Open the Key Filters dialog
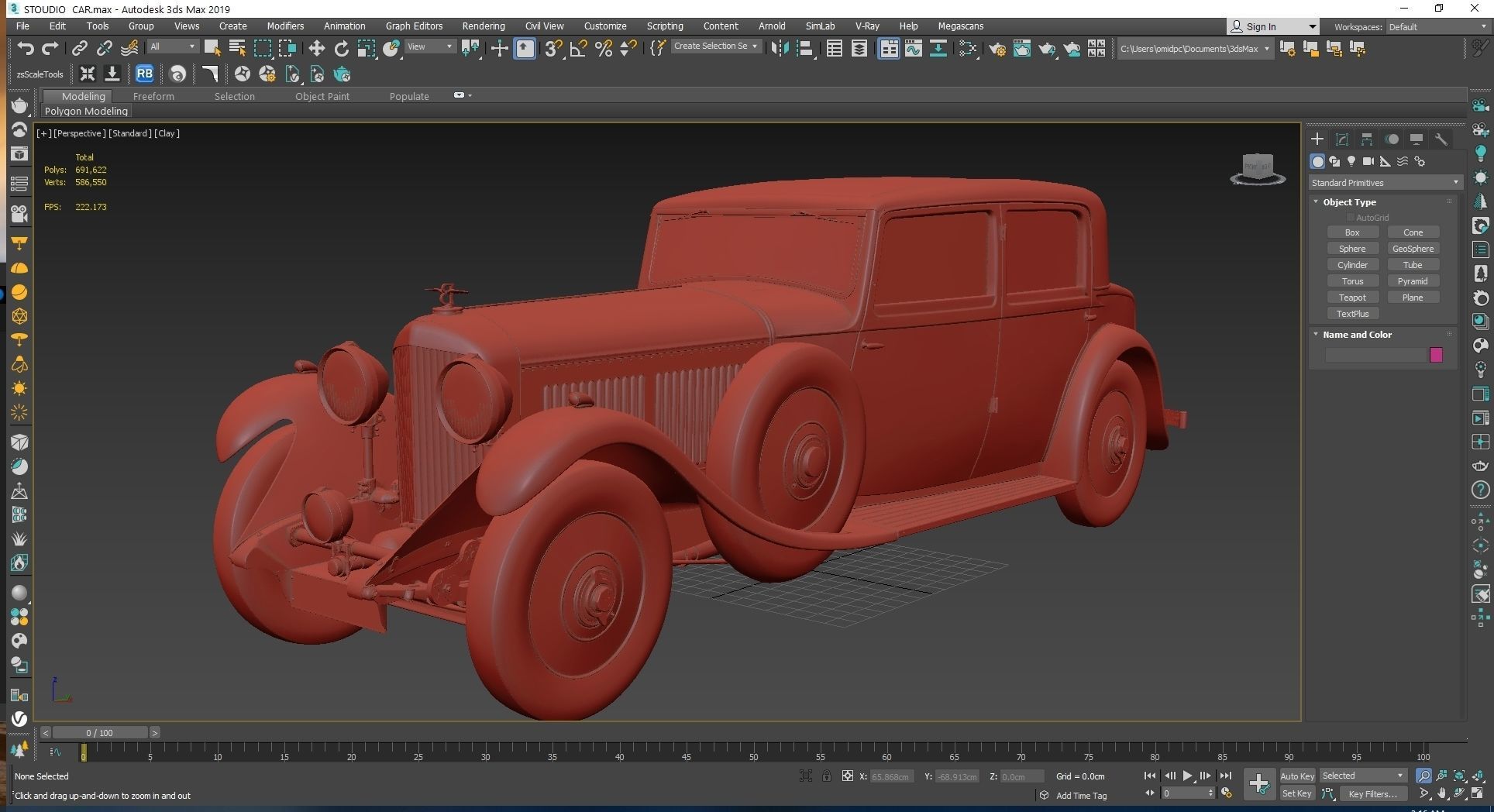Image resolution: width=1494 pixels, height=812 pixels. pos(1372,793)
